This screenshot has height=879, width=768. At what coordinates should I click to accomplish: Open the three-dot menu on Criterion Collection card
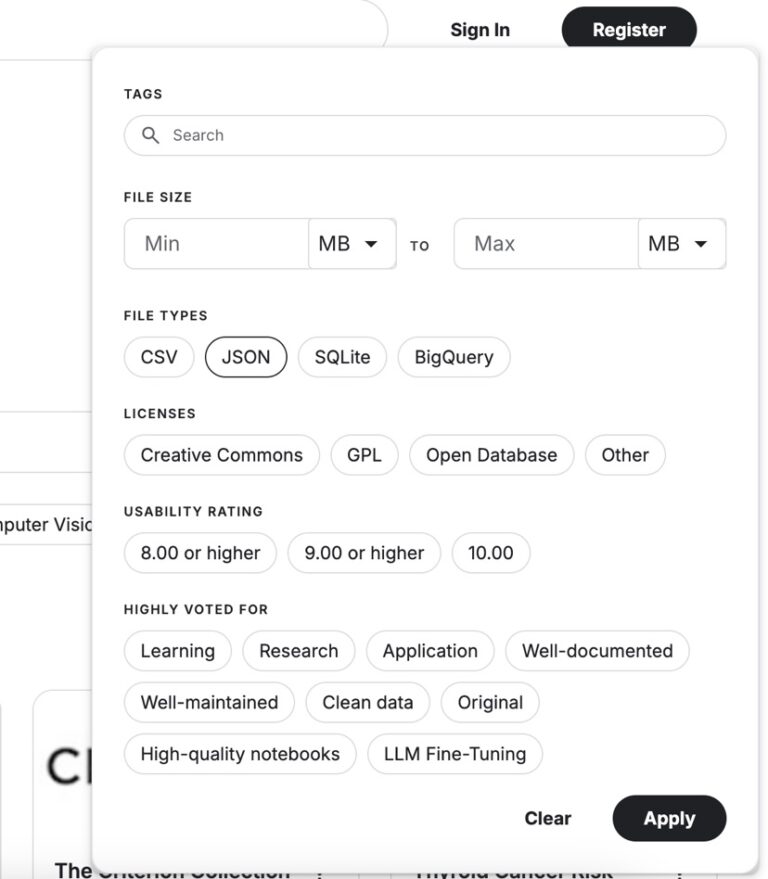(317, 871)
